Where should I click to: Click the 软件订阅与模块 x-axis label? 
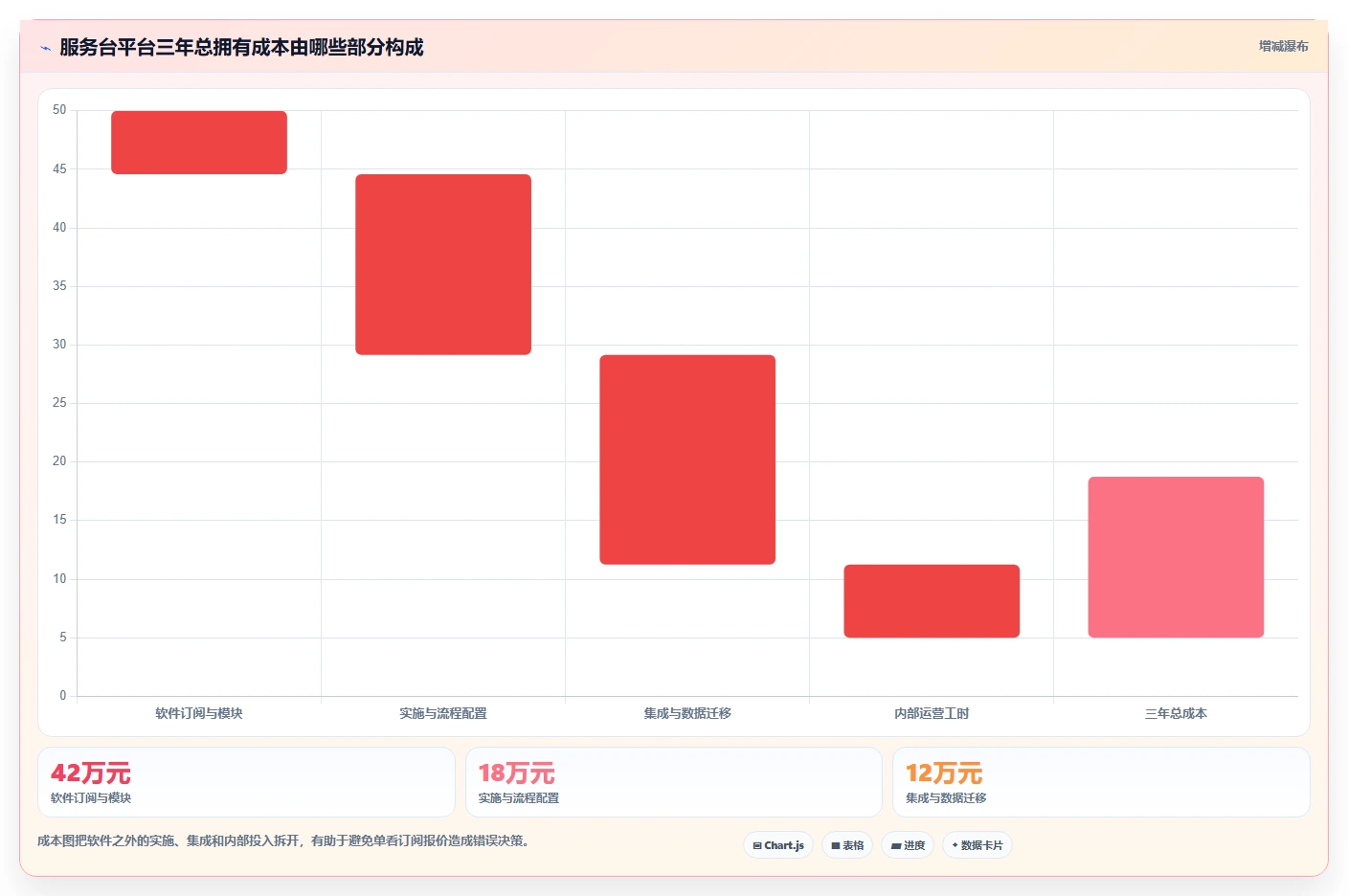coord(199,713)
